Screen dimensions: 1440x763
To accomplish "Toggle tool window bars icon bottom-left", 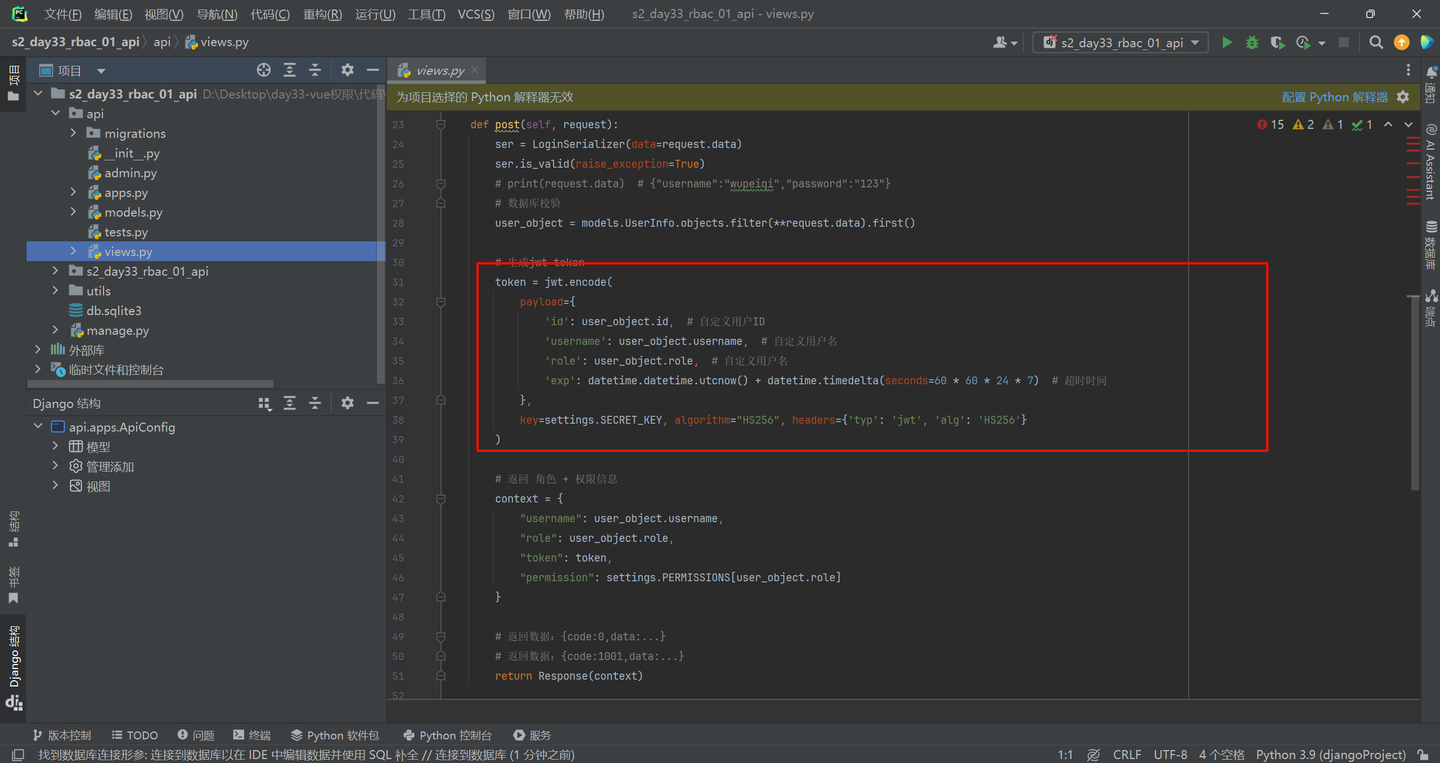I will [17, 755].
